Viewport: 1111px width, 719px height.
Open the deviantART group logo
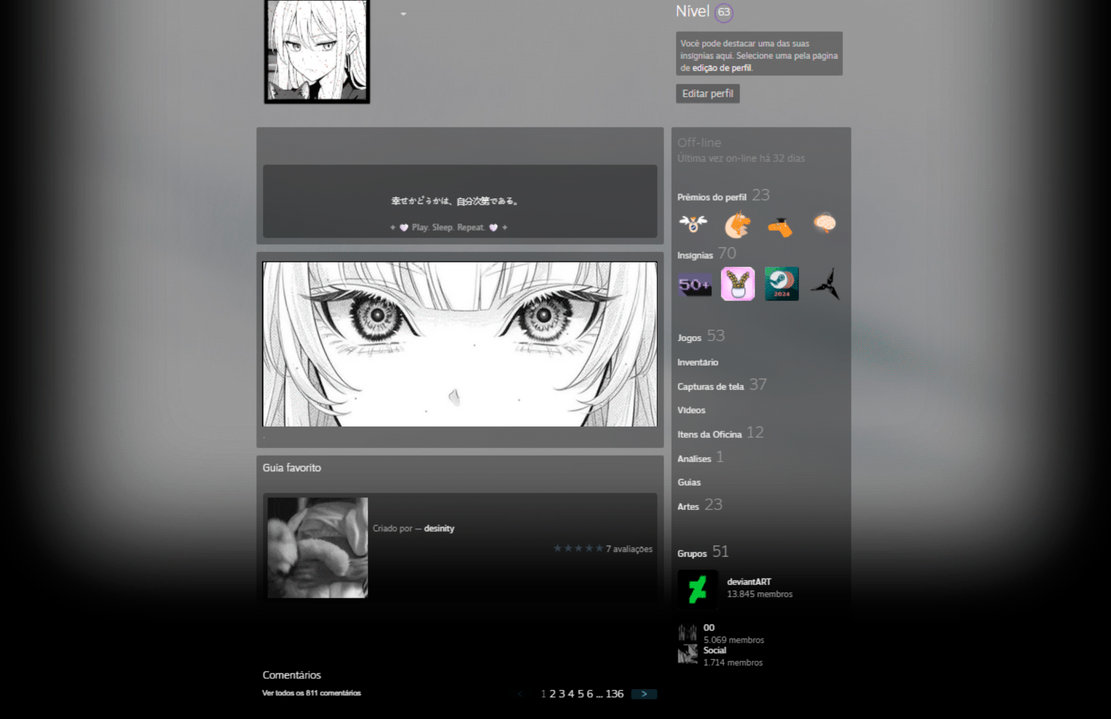tap(697, 589)
